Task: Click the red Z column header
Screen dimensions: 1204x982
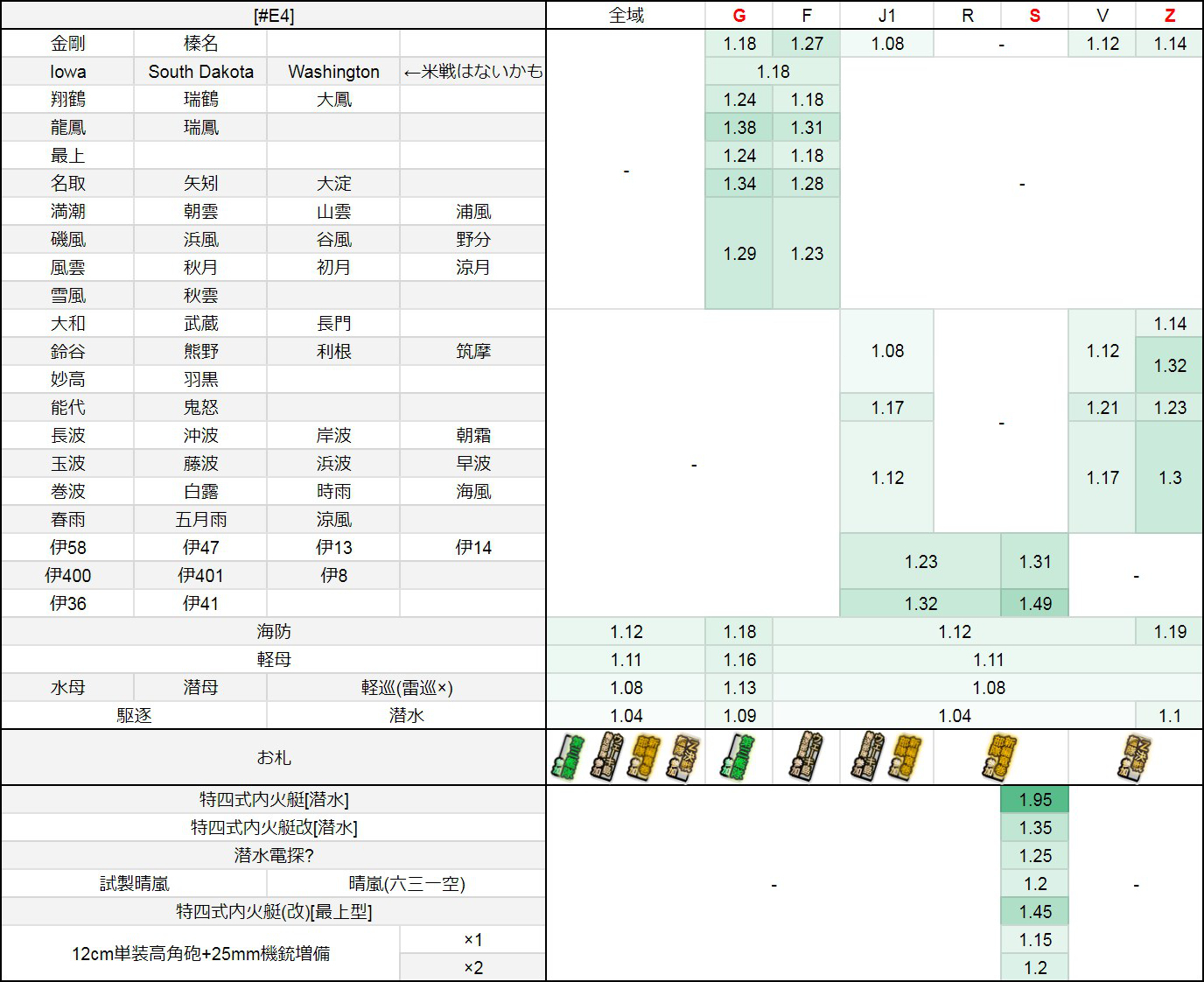Action: click(1170, 16)
